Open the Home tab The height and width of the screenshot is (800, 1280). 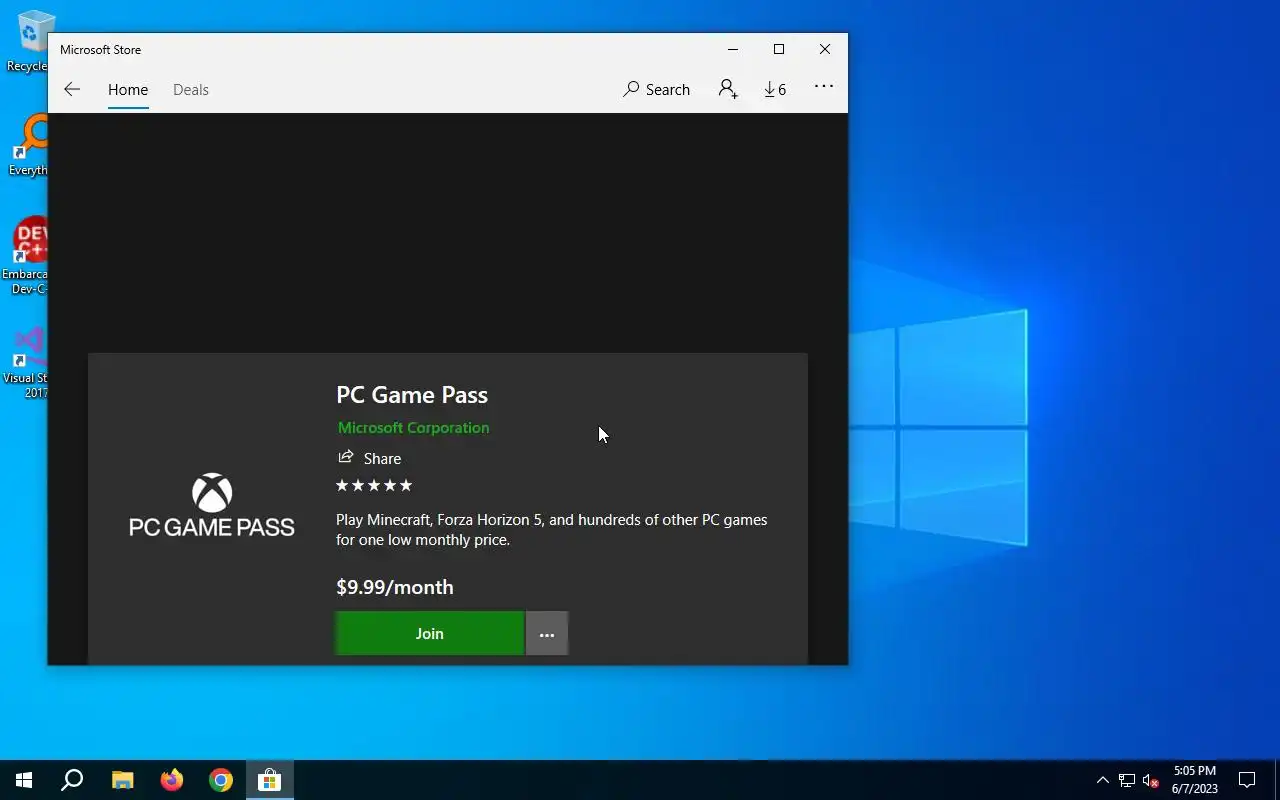[128, 89]
